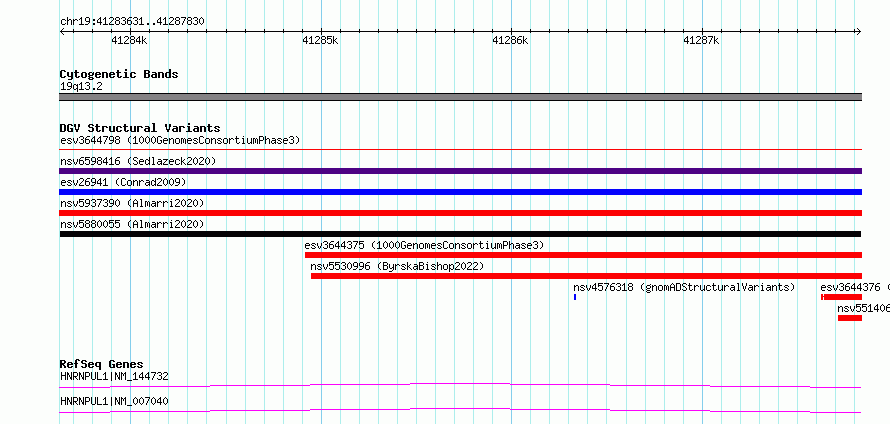Open the esv3644375 (1000GenomesConsortiumPhase3) label
The image size is (890, 424).
point(424,245)
